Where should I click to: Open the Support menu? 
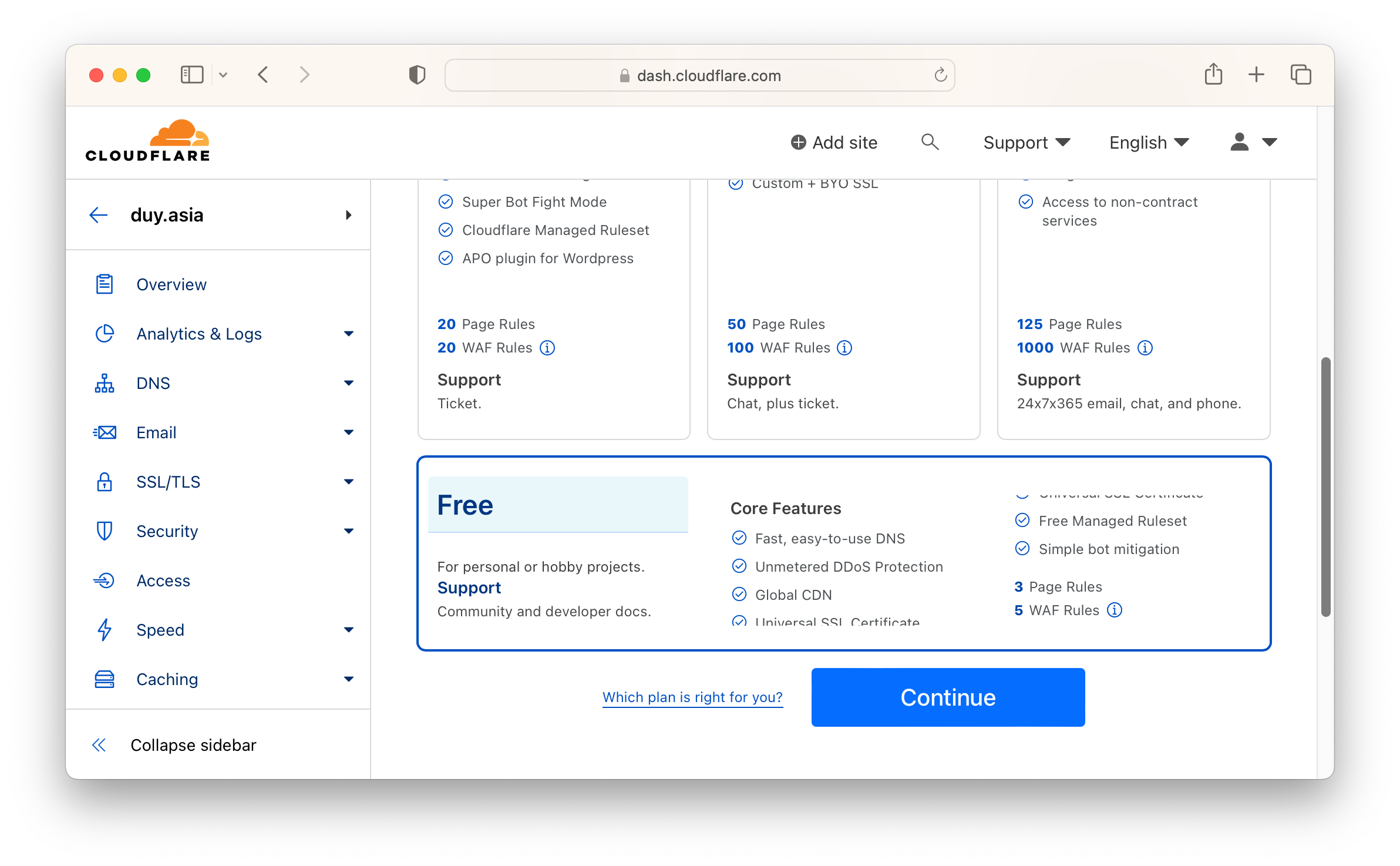pos(1025,142)
